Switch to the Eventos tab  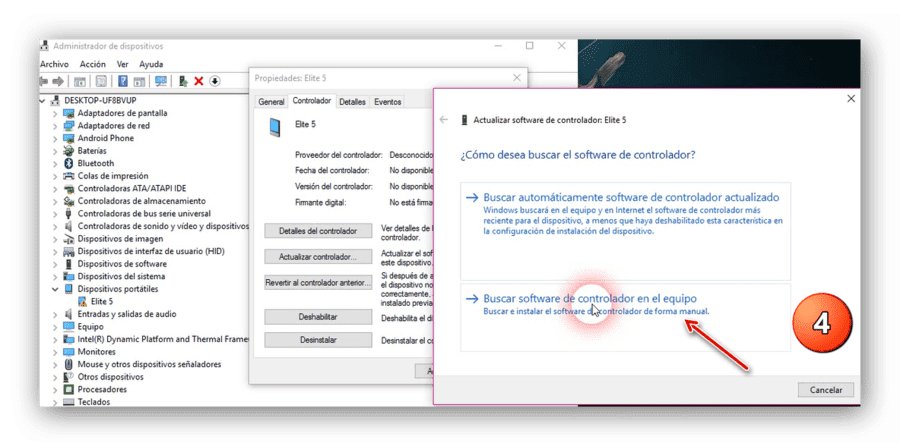coord(387,102)
